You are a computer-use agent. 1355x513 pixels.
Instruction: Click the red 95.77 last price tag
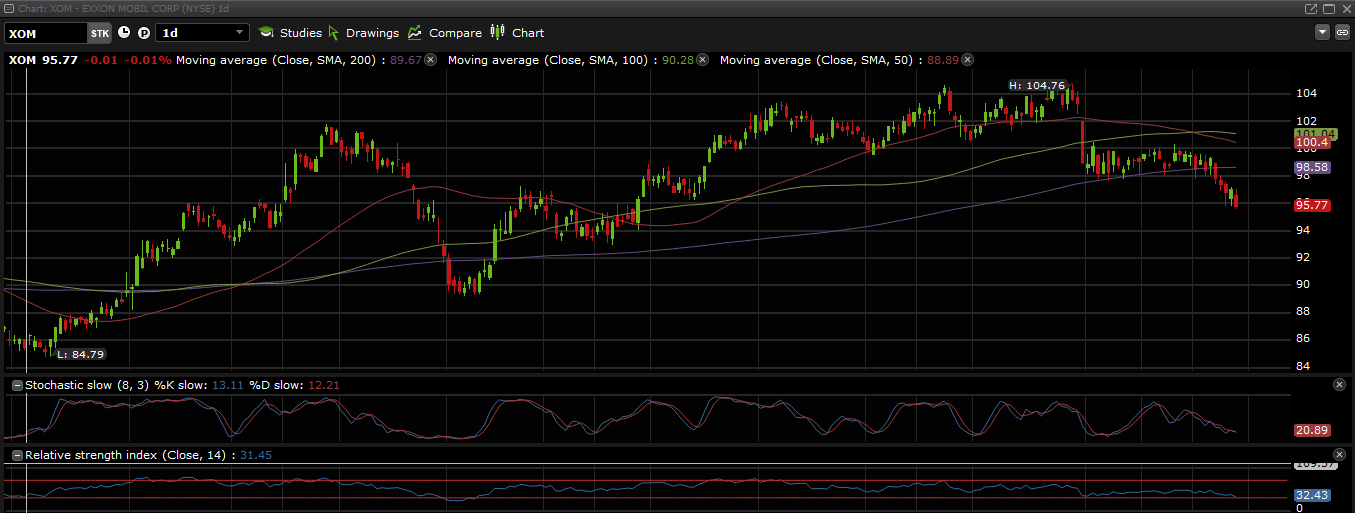[1311, 205]
